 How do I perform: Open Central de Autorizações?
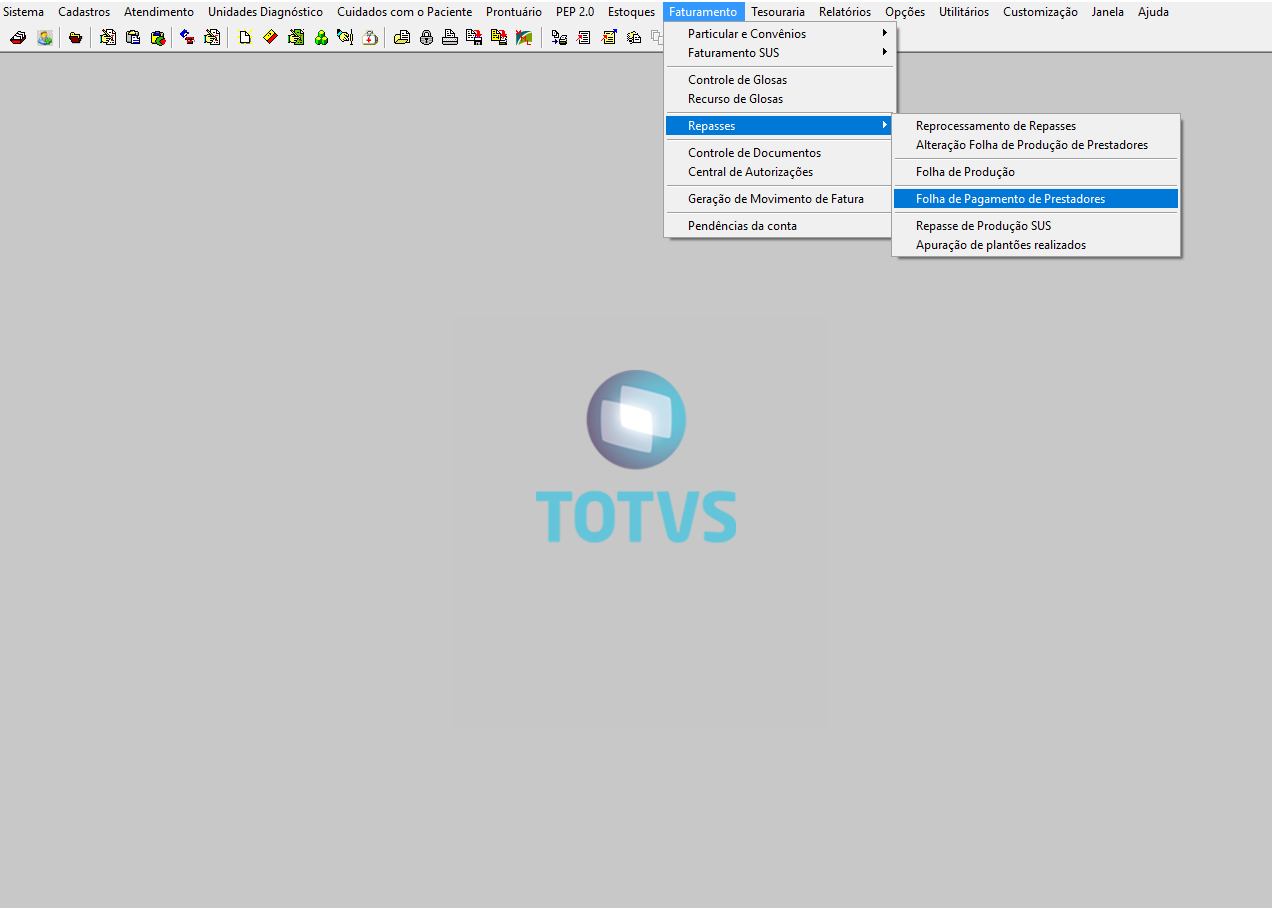[x=780, y=172]
